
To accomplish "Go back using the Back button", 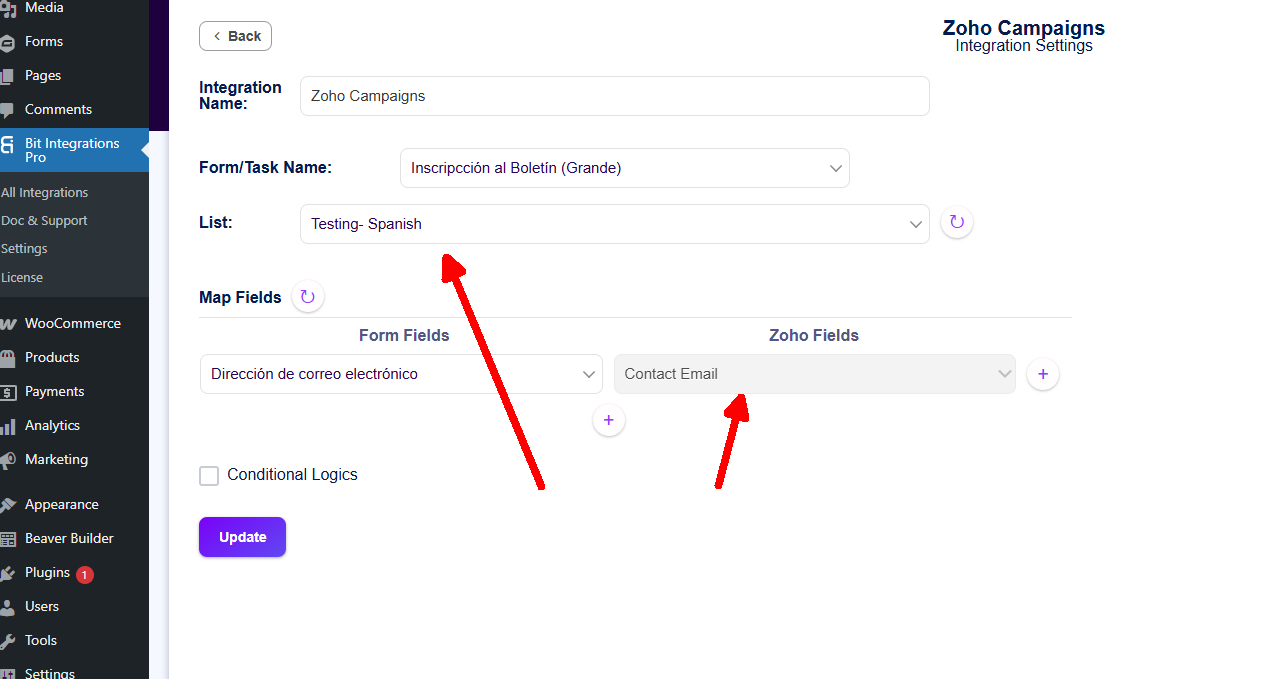I will click(236, 36).
